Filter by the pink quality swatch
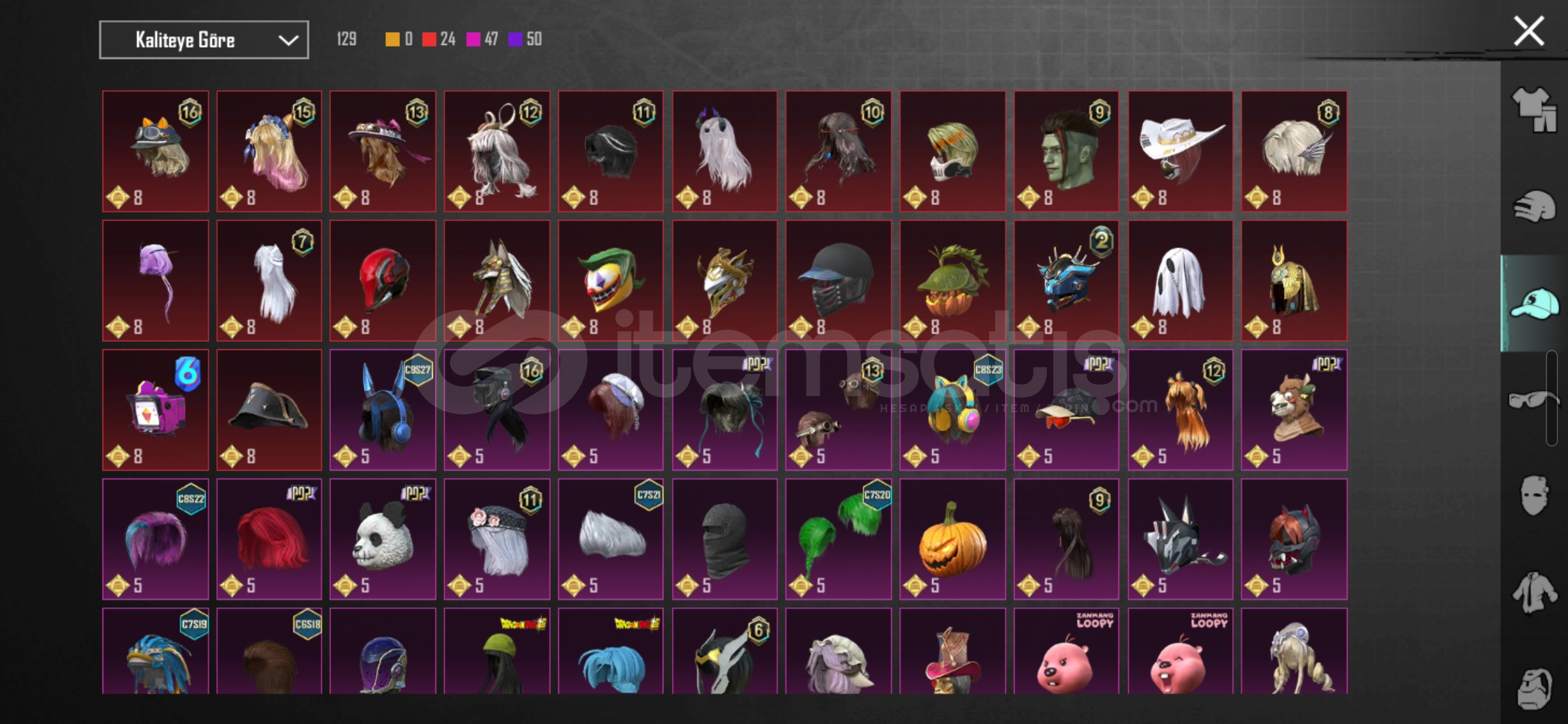 pyautogui.click(x=473, y=40)
